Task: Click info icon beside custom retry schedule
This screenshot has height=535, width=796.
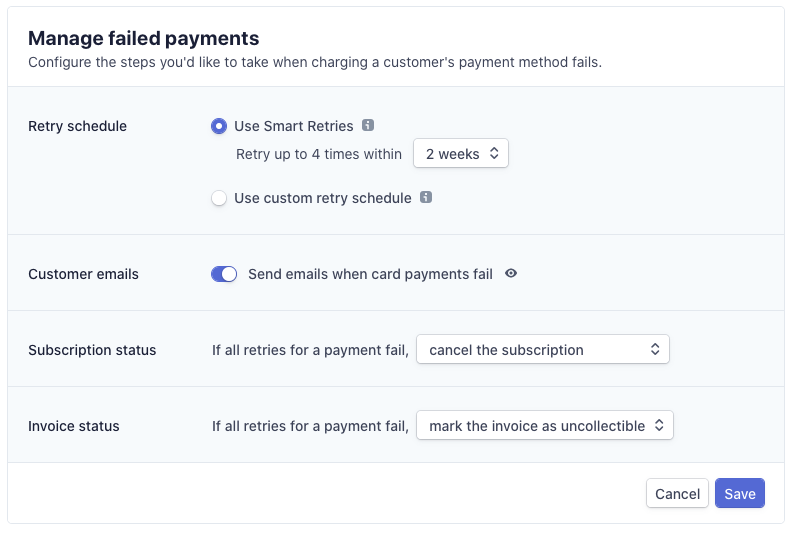Action: coord(426,198)
